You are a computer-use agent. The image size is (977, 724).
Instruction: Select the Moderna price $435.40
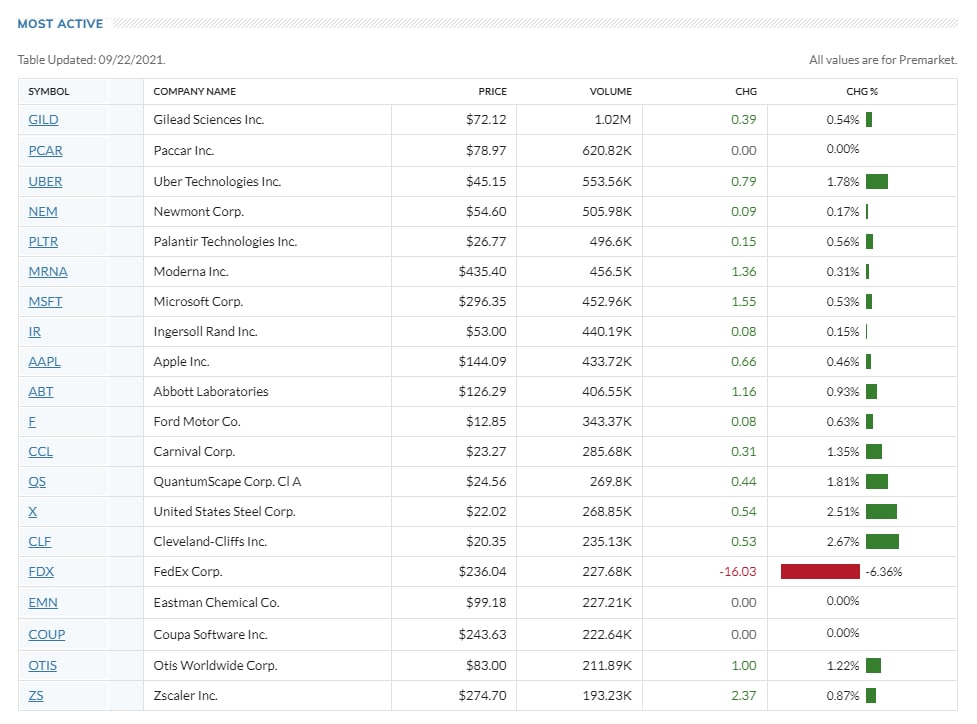tap(482, 272)
